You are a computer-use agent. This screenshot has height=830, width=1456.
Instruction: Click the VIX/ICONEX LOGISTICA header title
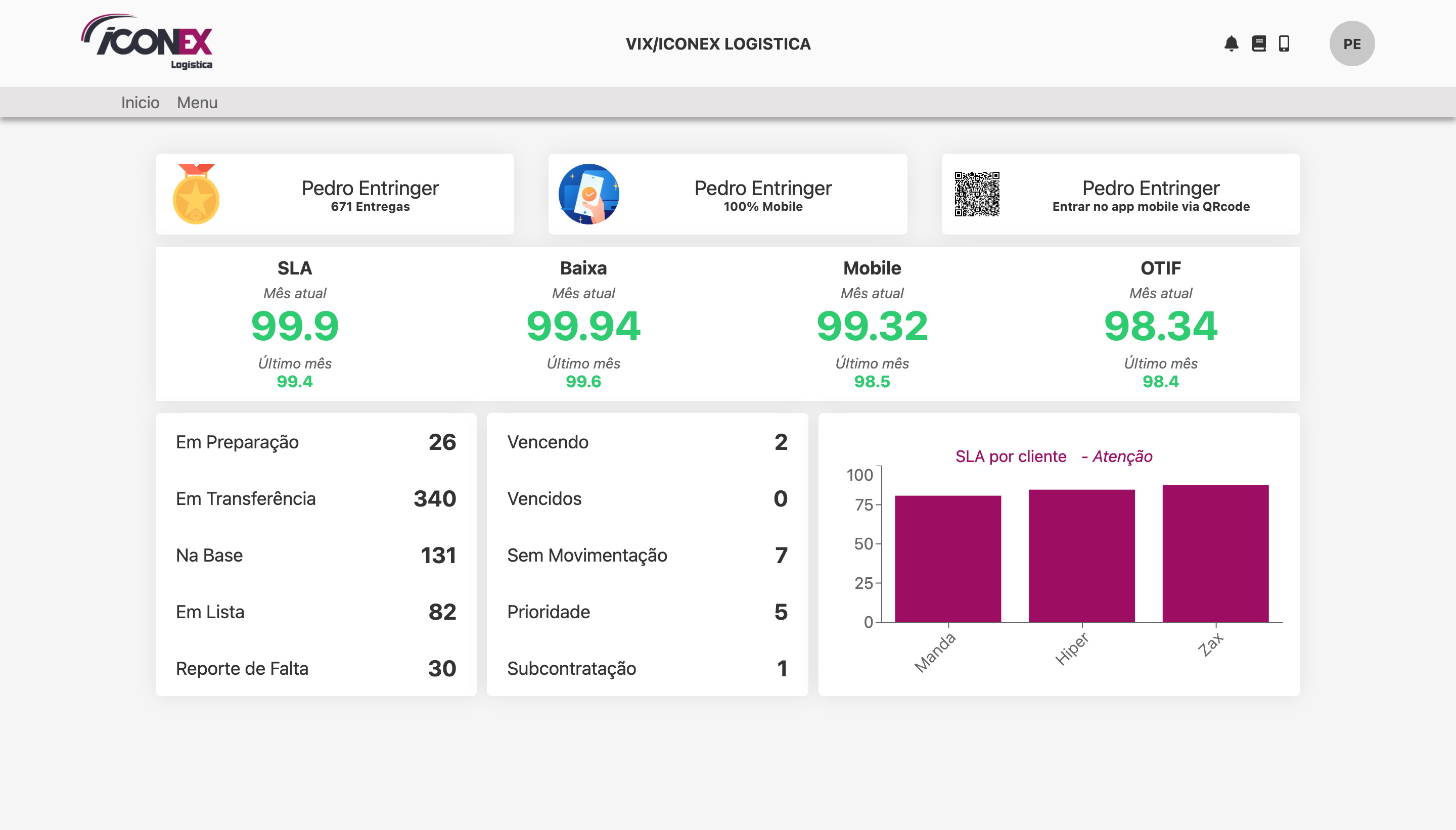pos(718,44)
